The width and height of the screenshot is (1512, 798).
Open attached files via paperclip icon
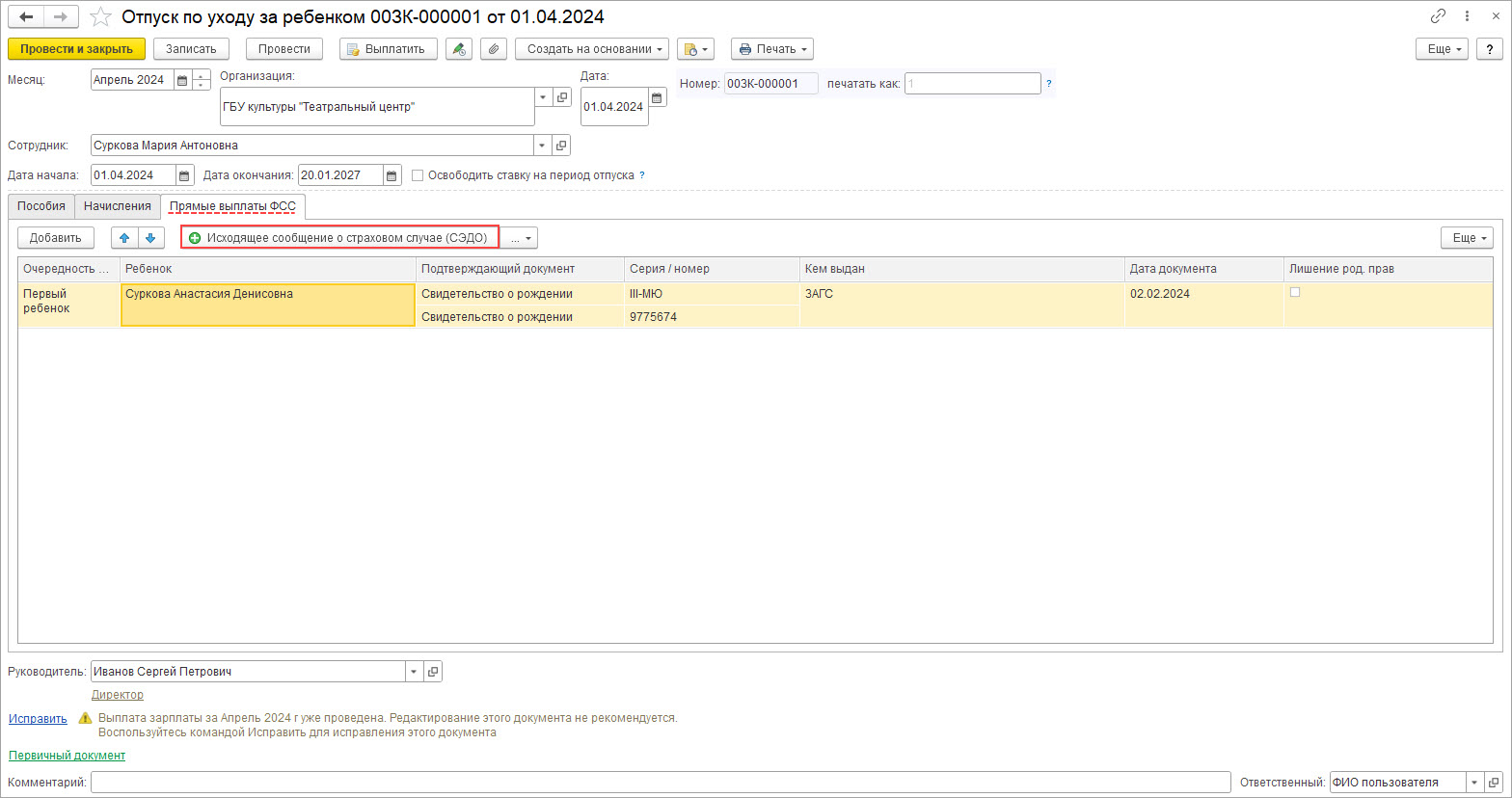494,49
